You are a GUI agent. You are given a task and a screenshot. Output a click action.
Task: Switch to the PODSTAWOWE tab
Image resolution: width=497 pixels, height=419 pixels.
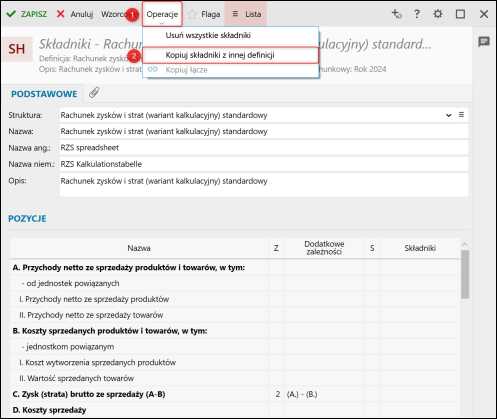[x=44, y=94]
